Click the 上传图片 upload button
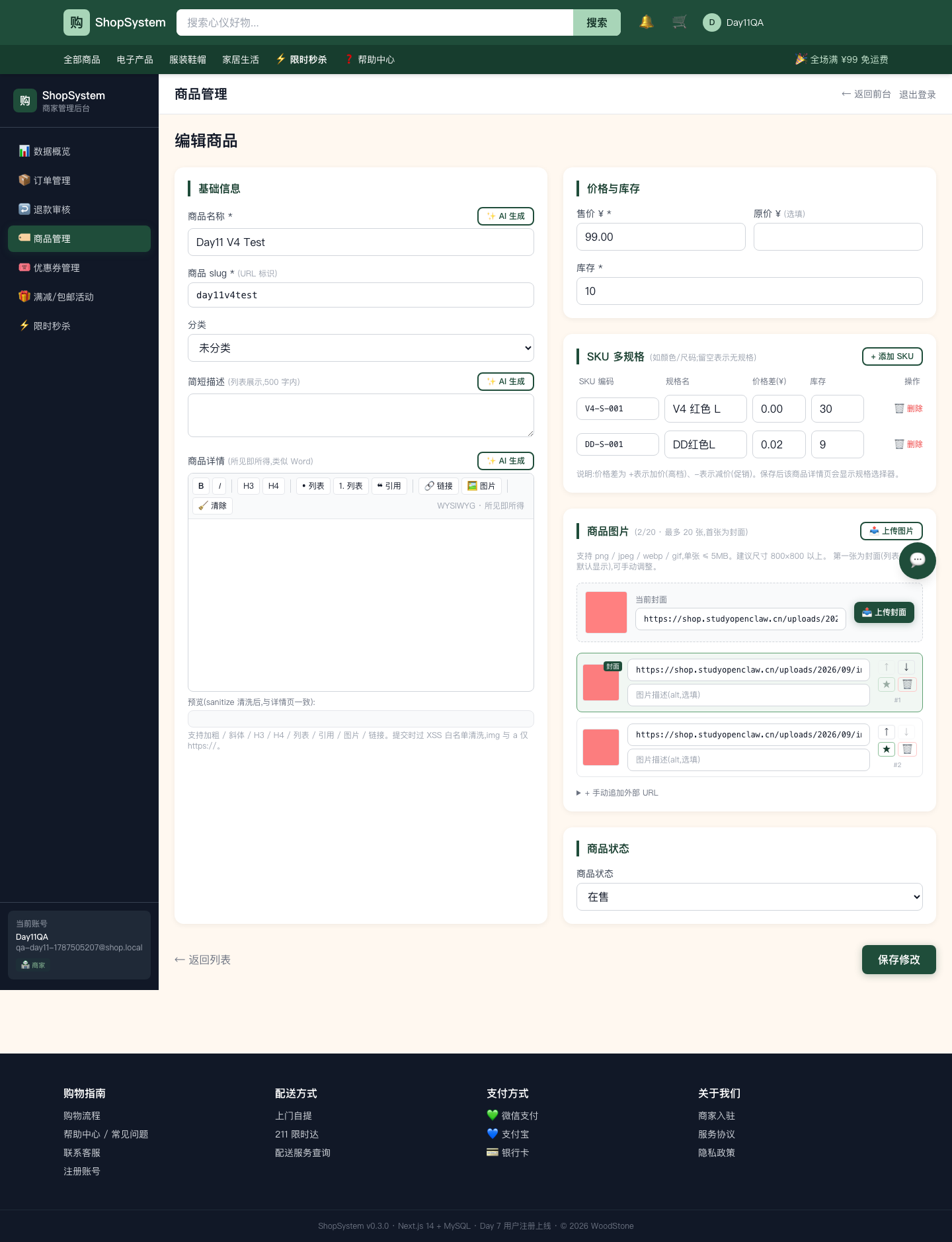 [891, 531]
